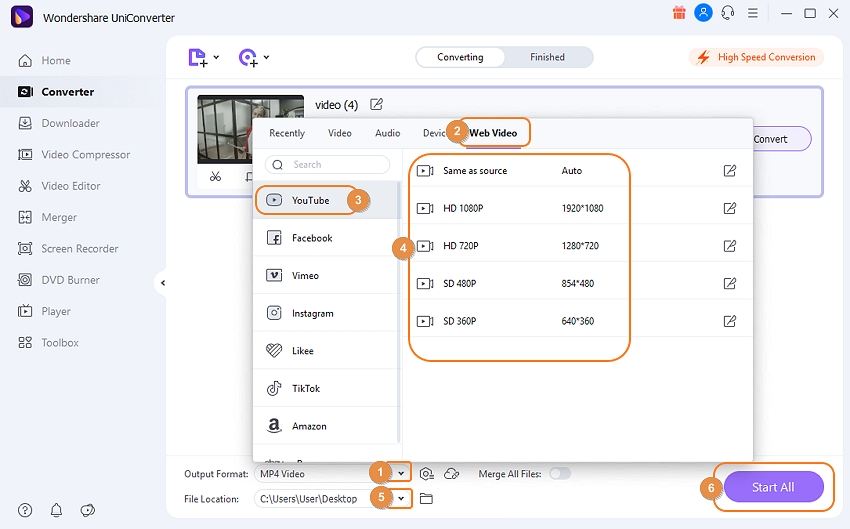Image resolution: width=850 pixels, height=529 pixels.
Task: Select SD 480P 854*480 preset
Action: point(580,283)
